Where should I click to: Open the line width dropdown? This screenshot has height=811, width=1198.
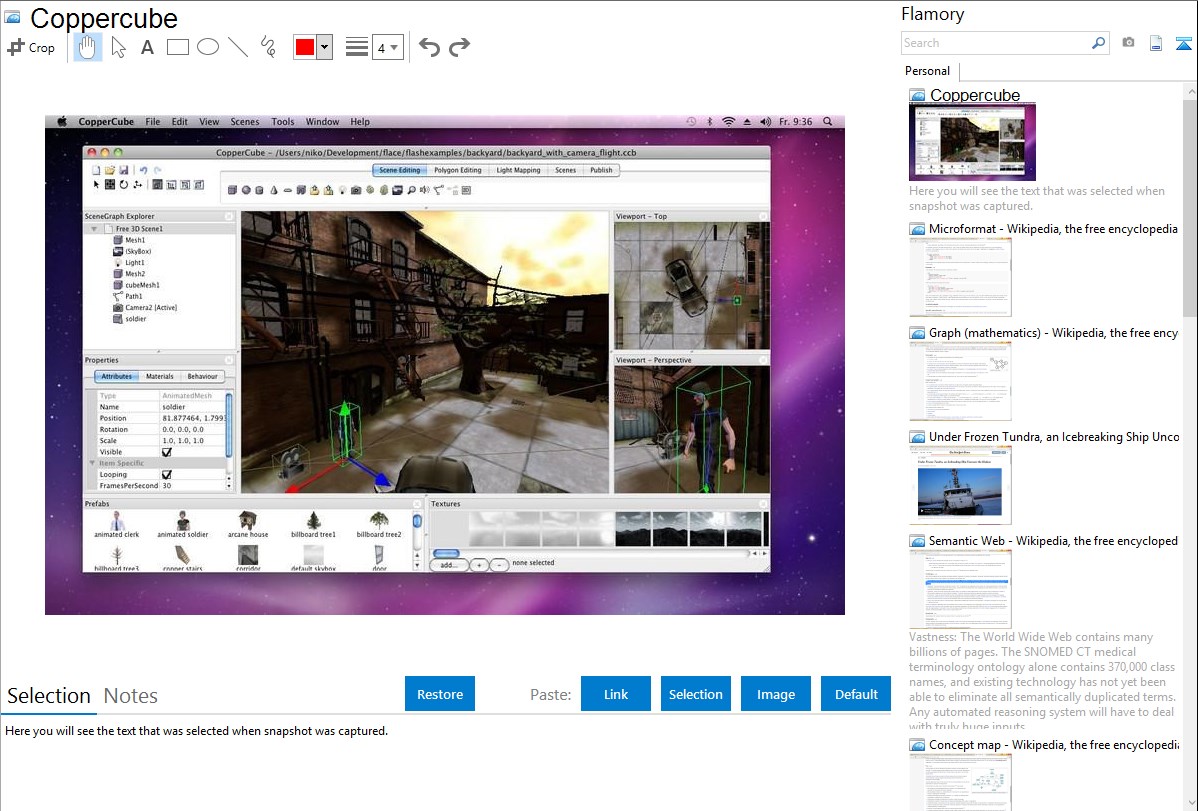(x=387, y=47)
